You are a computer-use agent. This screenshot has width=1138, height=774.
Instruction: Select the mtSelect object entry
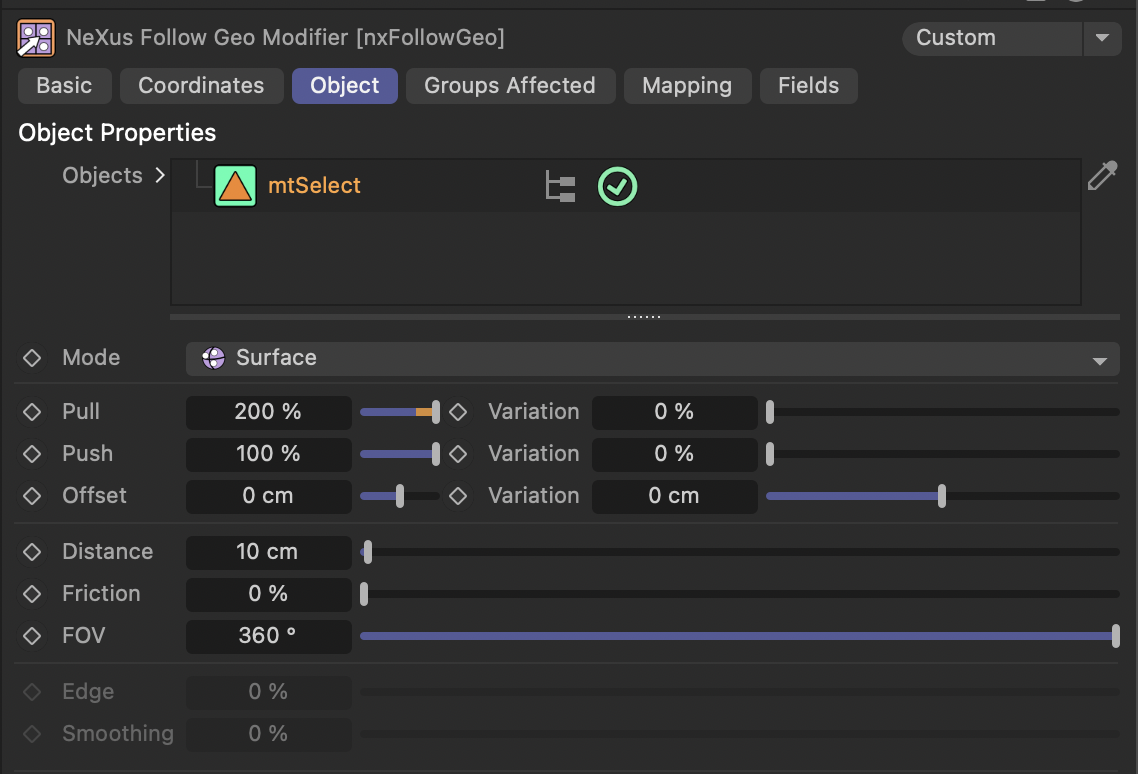[x=314, y=186]
